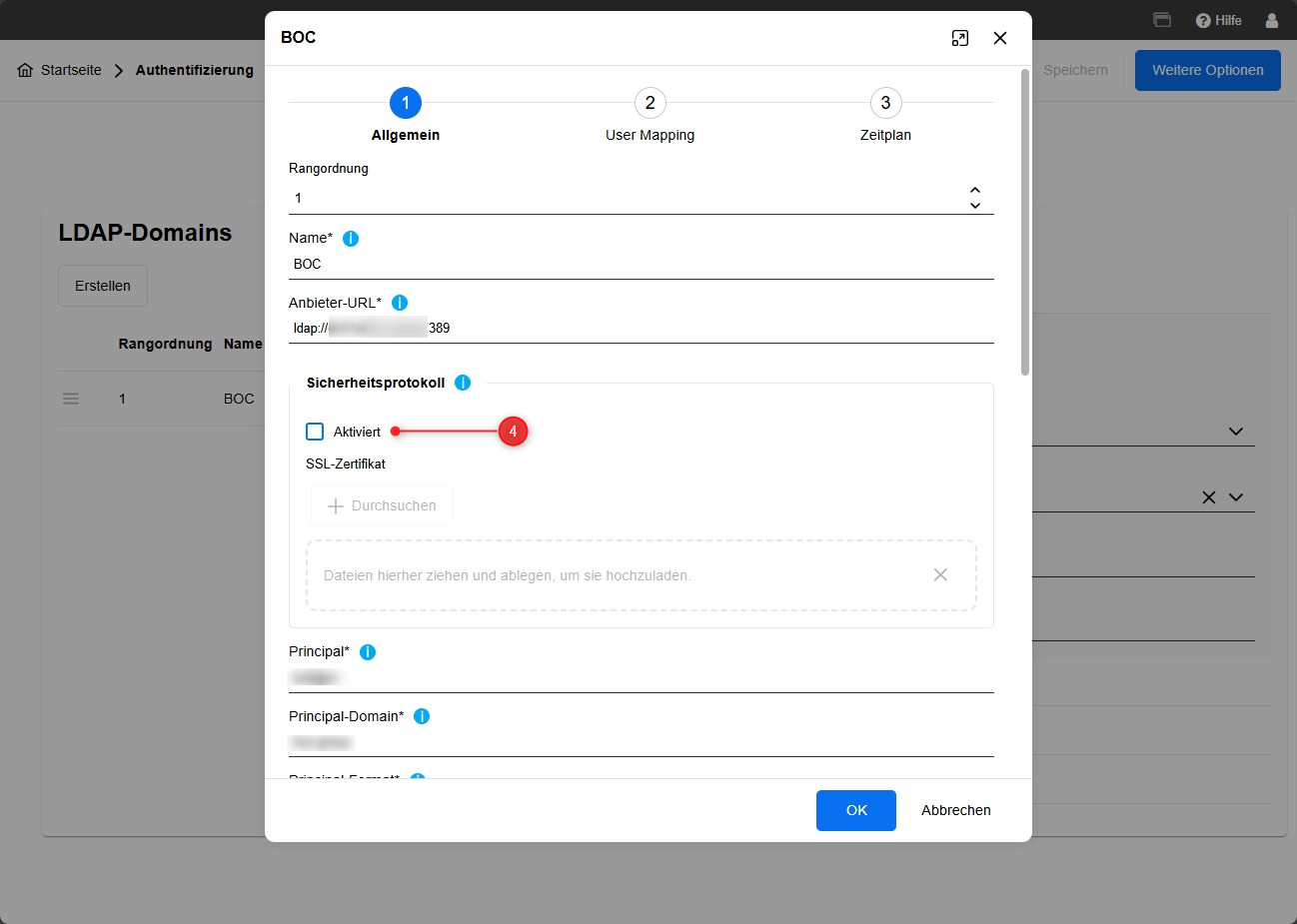Open the Sicherheitsprotokoll info icon
The image size is (1297, 924).
(463, 383)
